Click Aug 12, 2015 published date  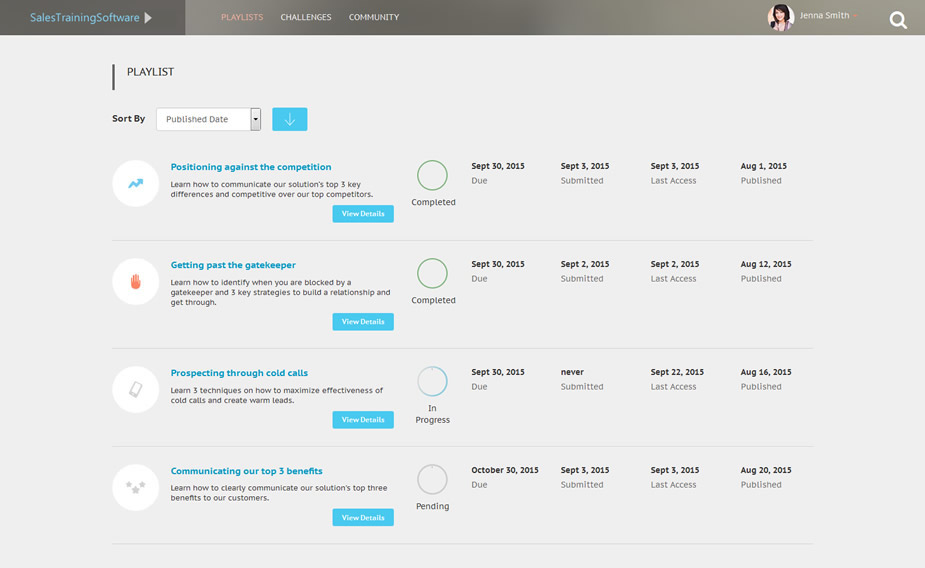pos(766,264)
